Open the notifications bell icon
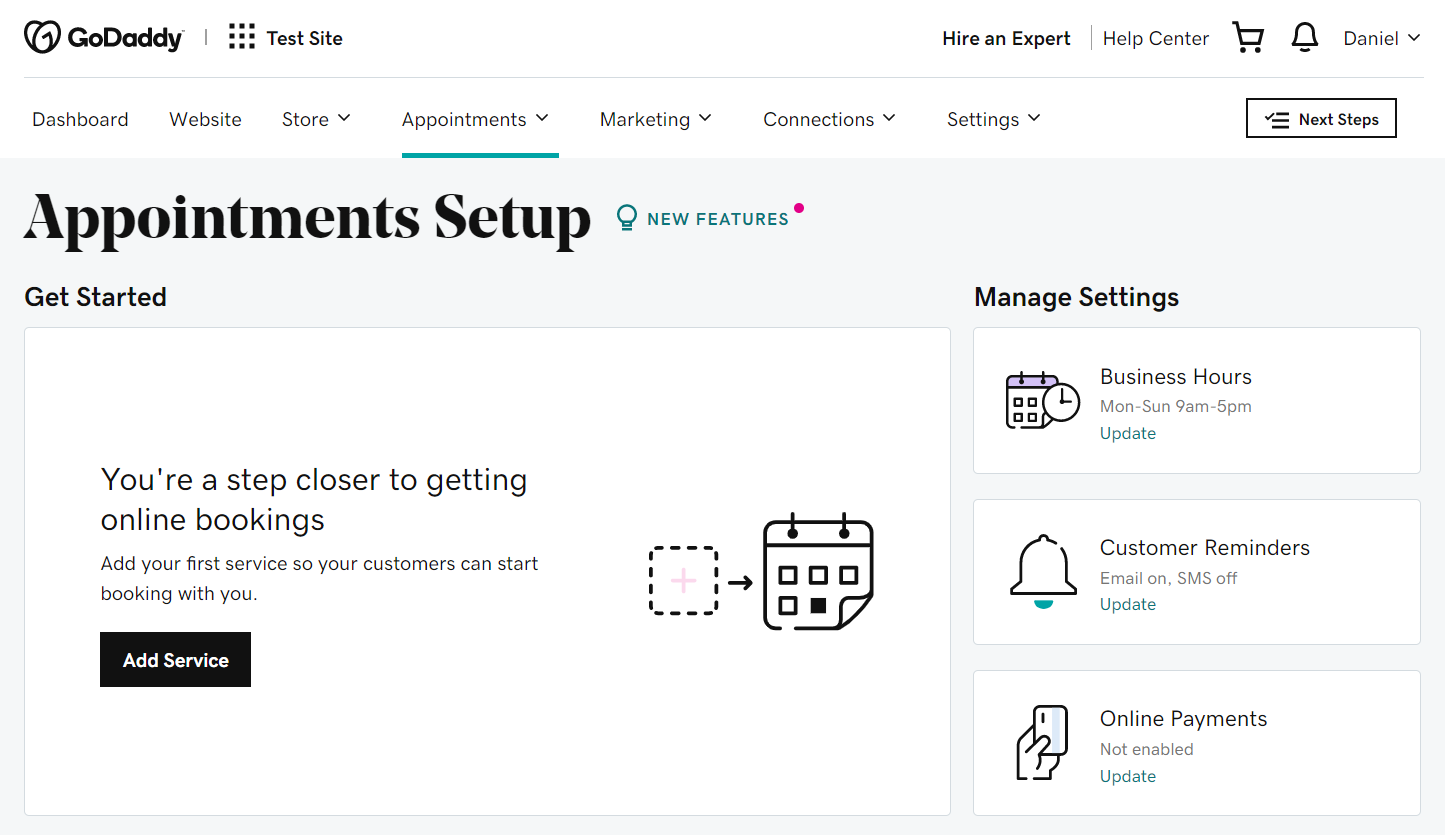The image size is (1445, 835). click(1304, 38)
